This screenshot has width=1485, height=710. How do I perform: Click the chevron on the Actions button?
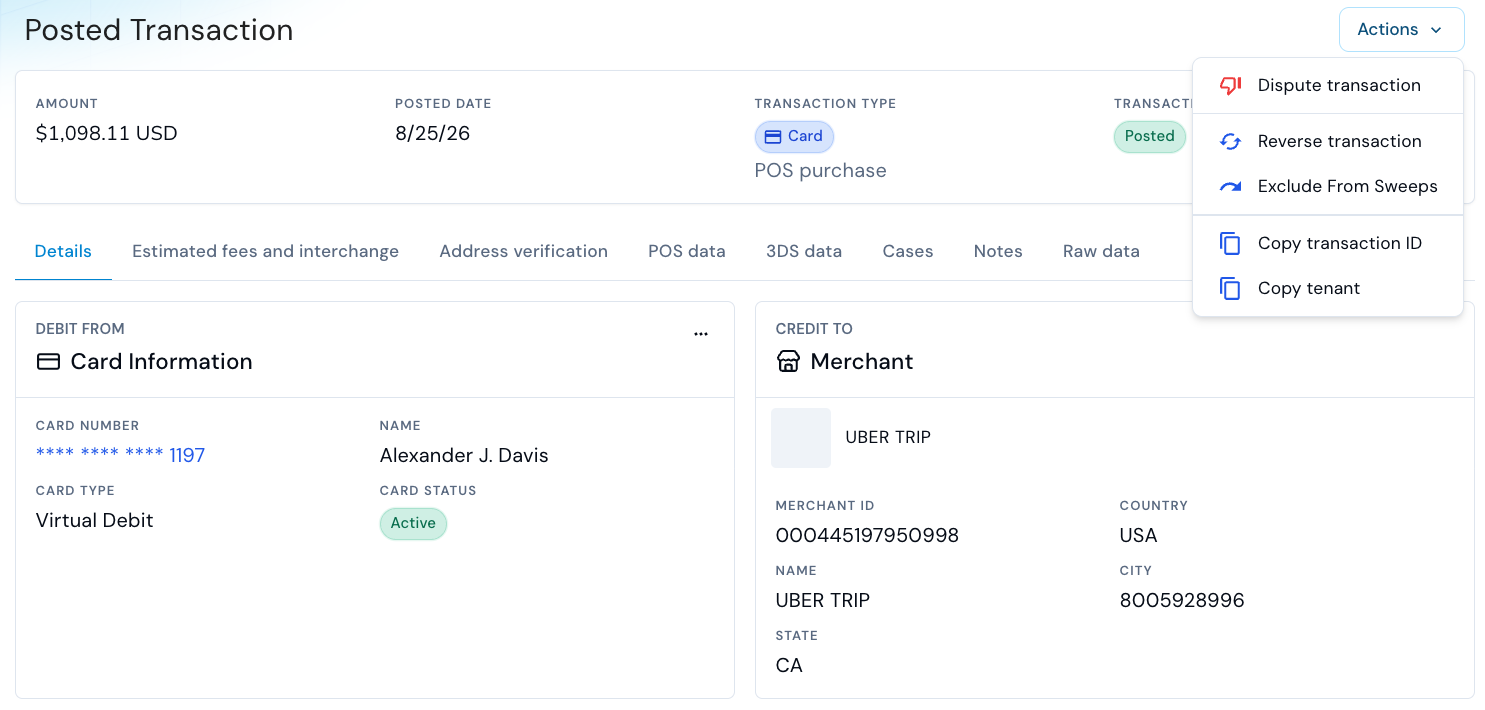(1436, 30)
